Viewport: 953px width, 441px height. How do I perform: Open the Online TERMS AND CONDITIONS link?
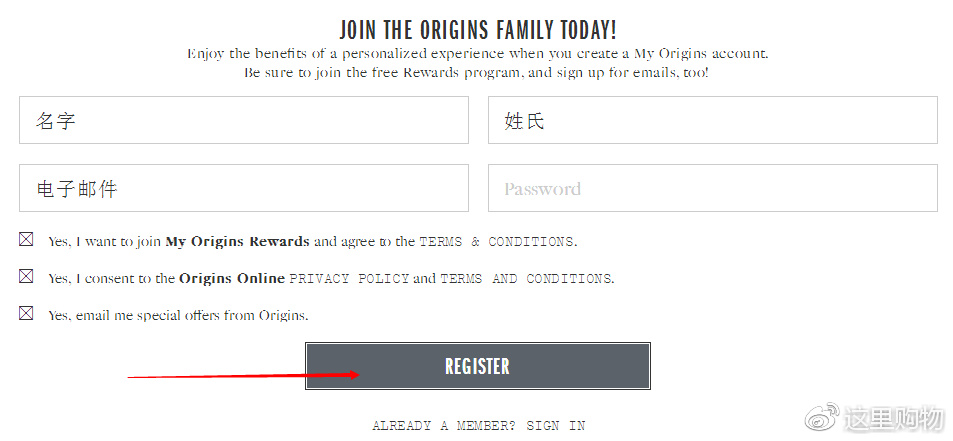pos(526,278)
